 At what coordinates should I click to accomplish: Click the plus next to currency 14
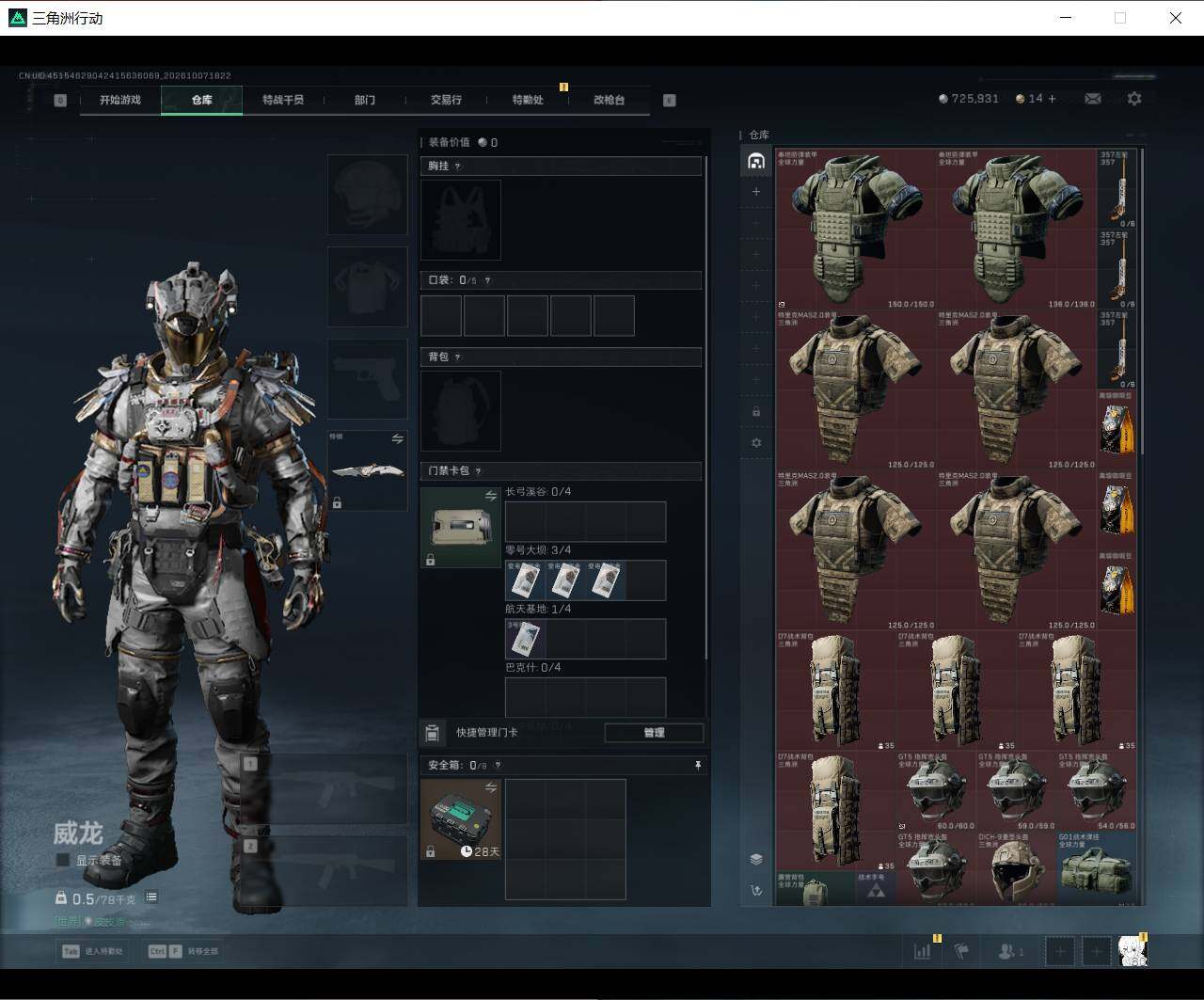click(x=1052, y=99)
